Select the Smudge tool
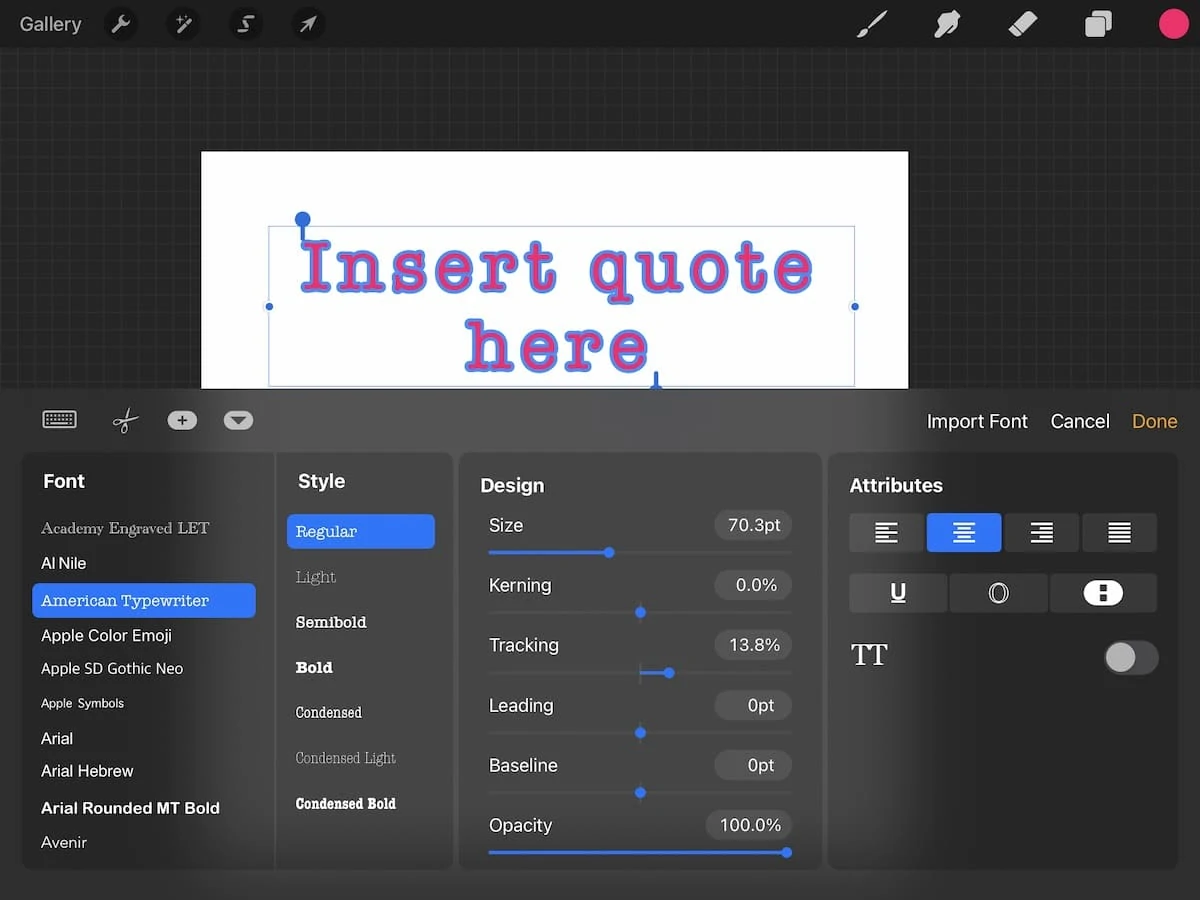Screen dimensions: 1200x900 947,24
